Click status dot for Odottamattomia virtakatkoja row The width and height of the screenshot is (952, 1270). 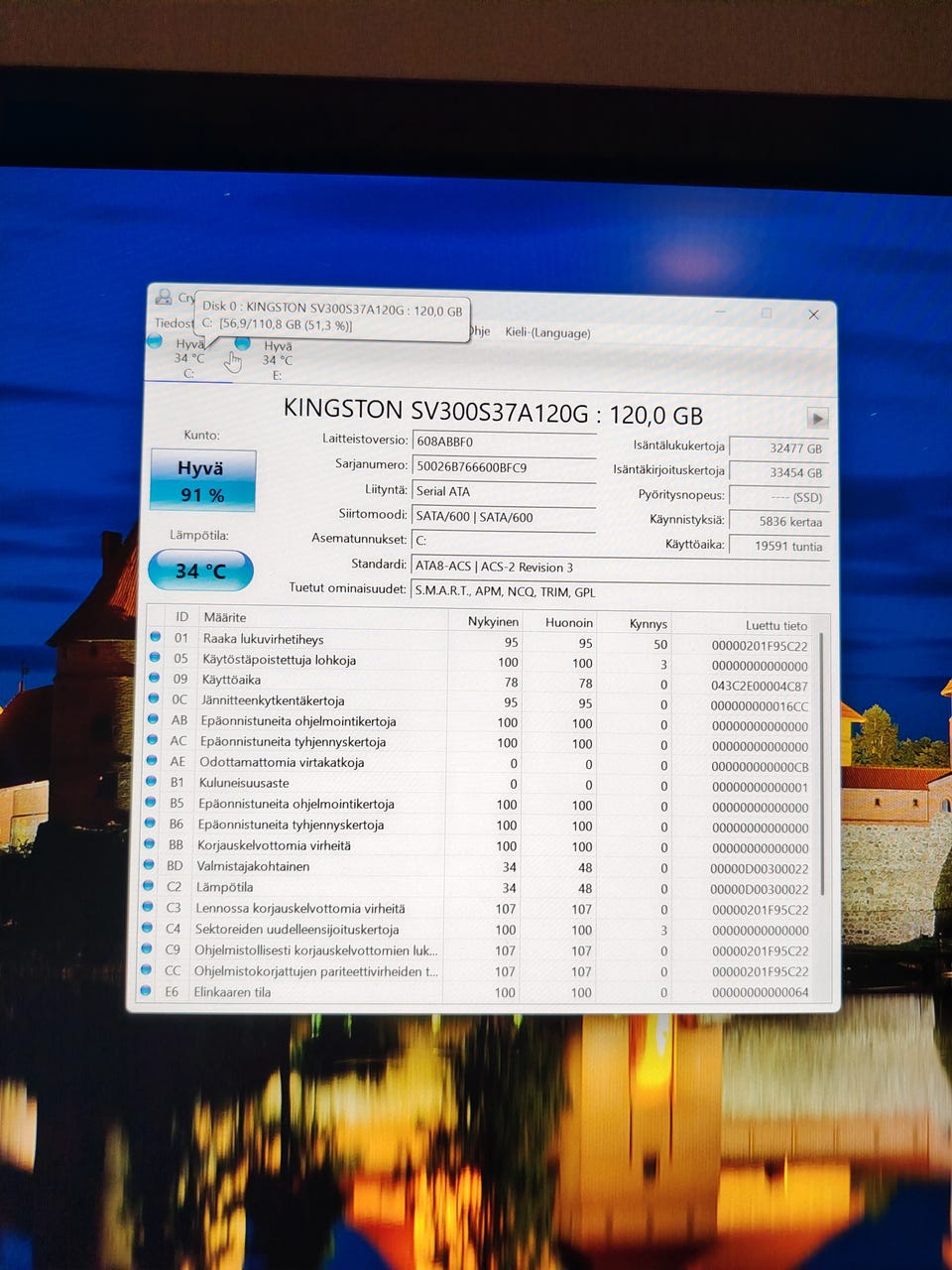[x=152, y=760]
